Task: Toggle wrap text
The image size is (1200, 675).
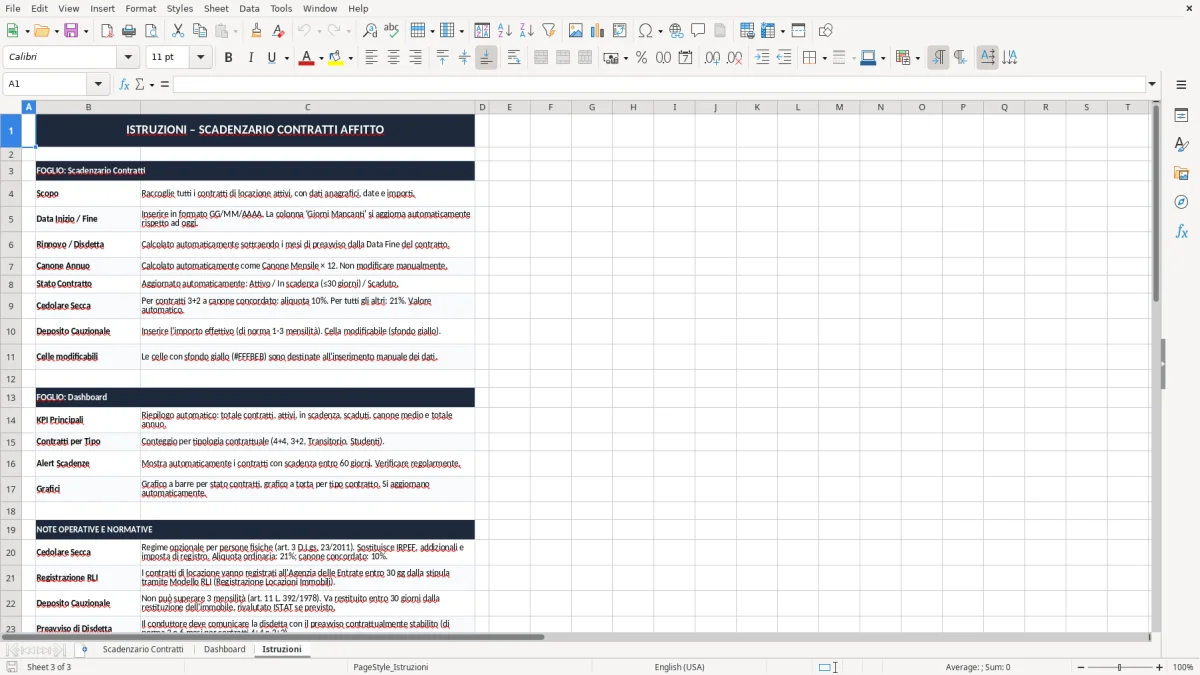Action: (x=514, y=58)
